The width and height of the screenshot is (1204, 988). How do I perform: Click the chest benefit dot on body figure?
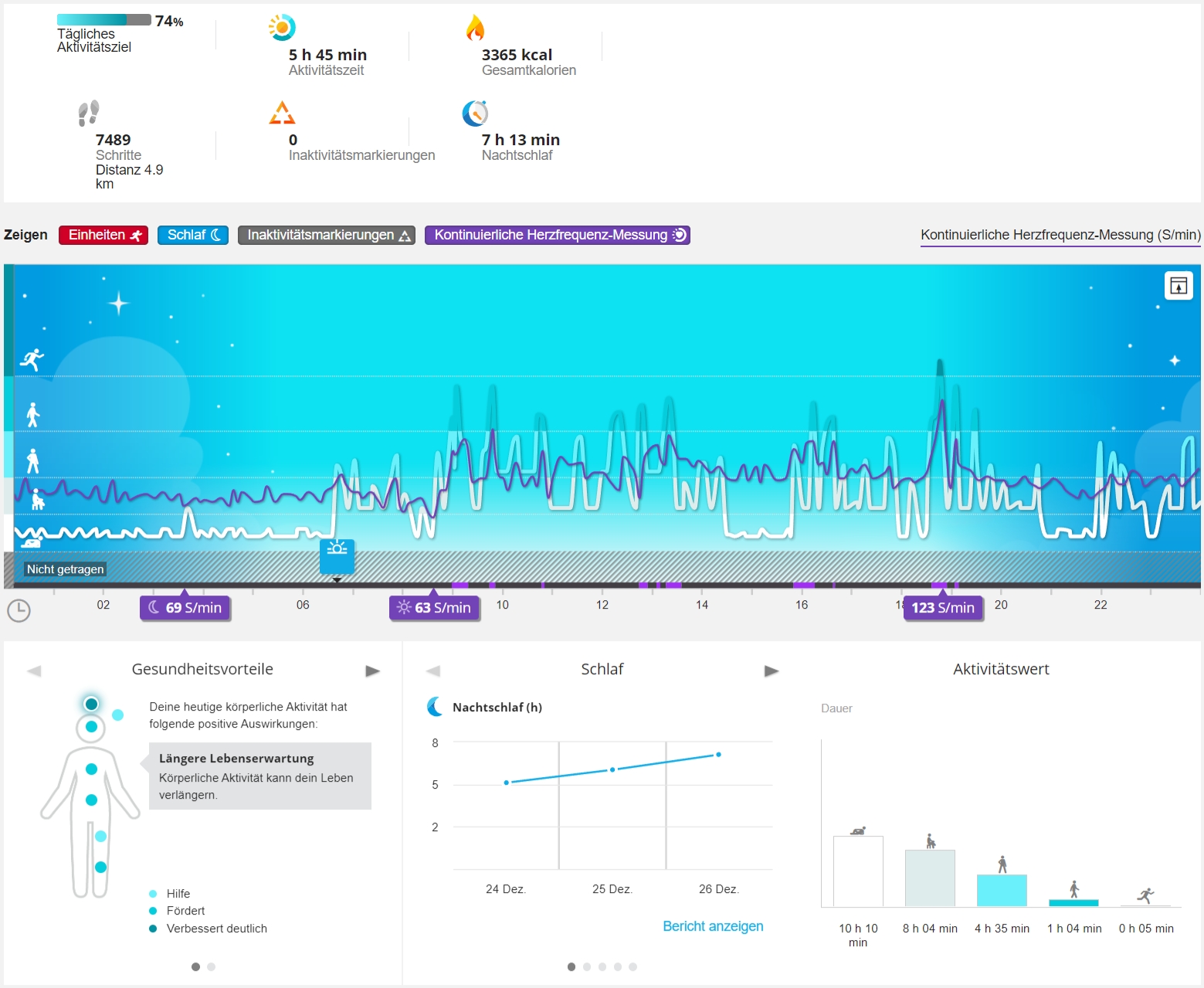tap(91, 769)
